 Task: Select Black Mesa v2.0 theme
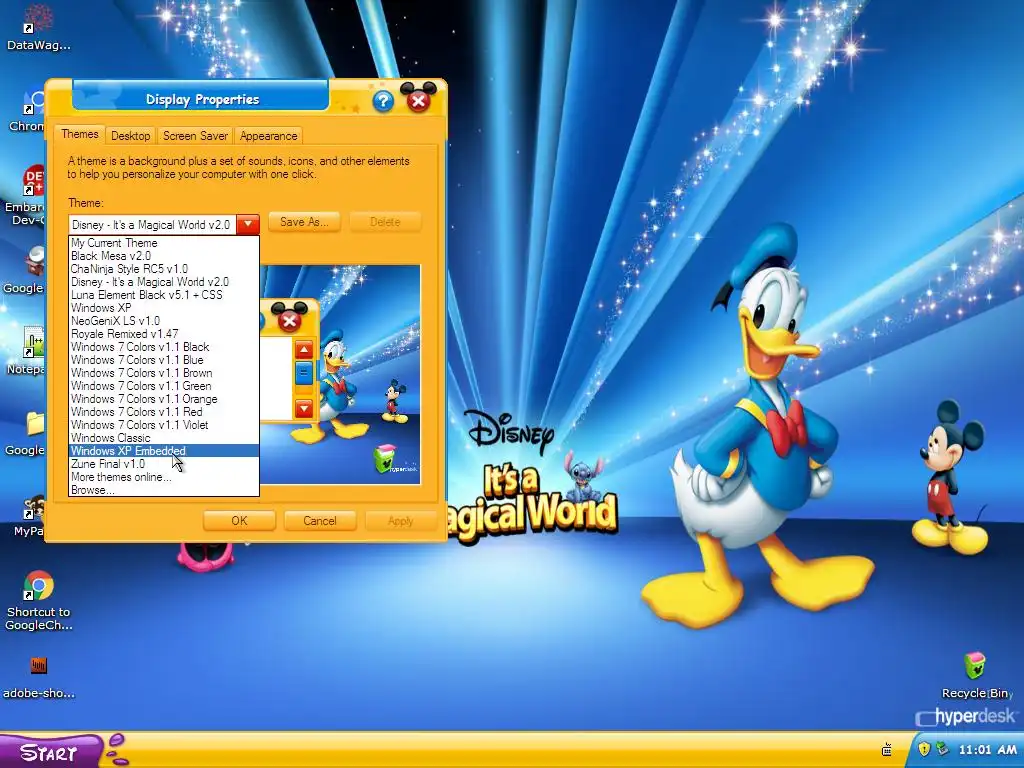[x=164, y=256]
